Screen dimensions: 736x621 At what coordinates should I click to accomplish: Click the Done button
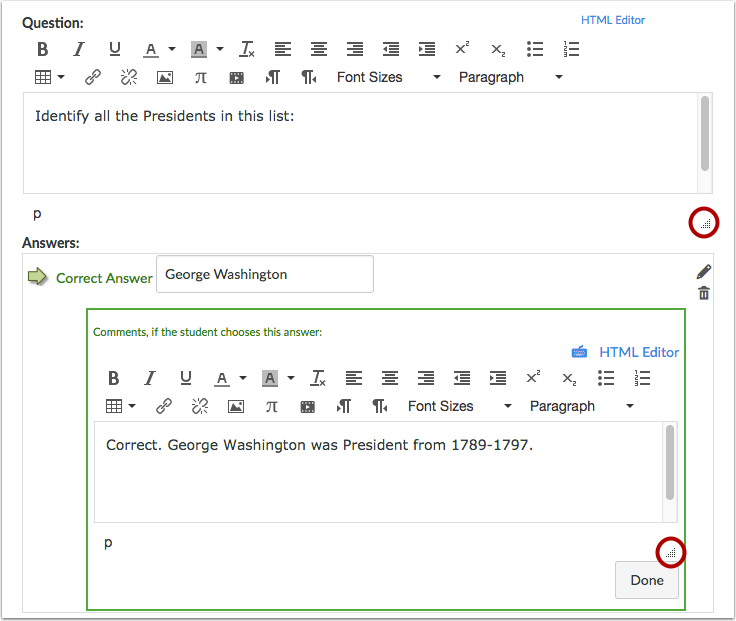click(647, 580)
